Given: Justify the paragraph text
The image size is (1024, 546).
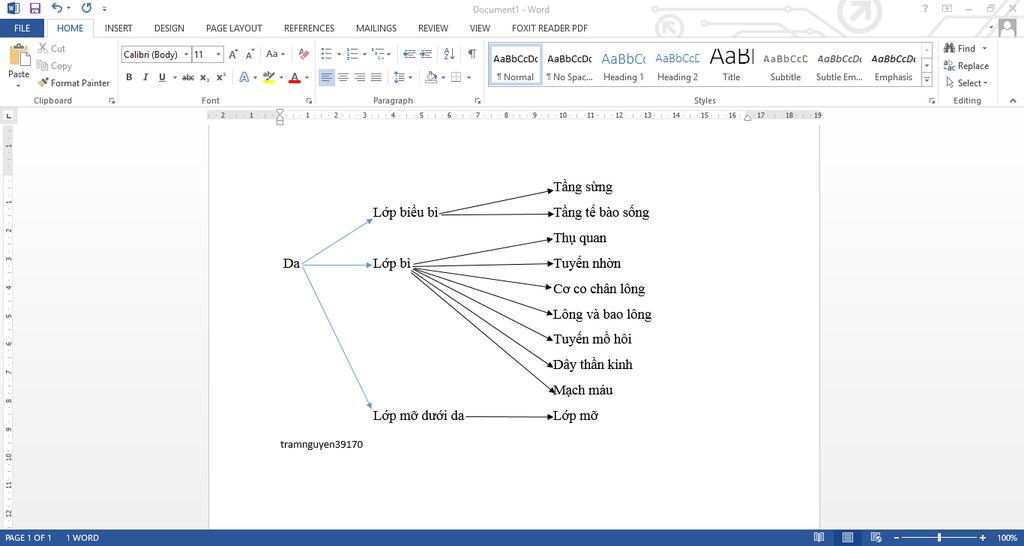Looking at the screenshot, I should [x=376, y=77].
